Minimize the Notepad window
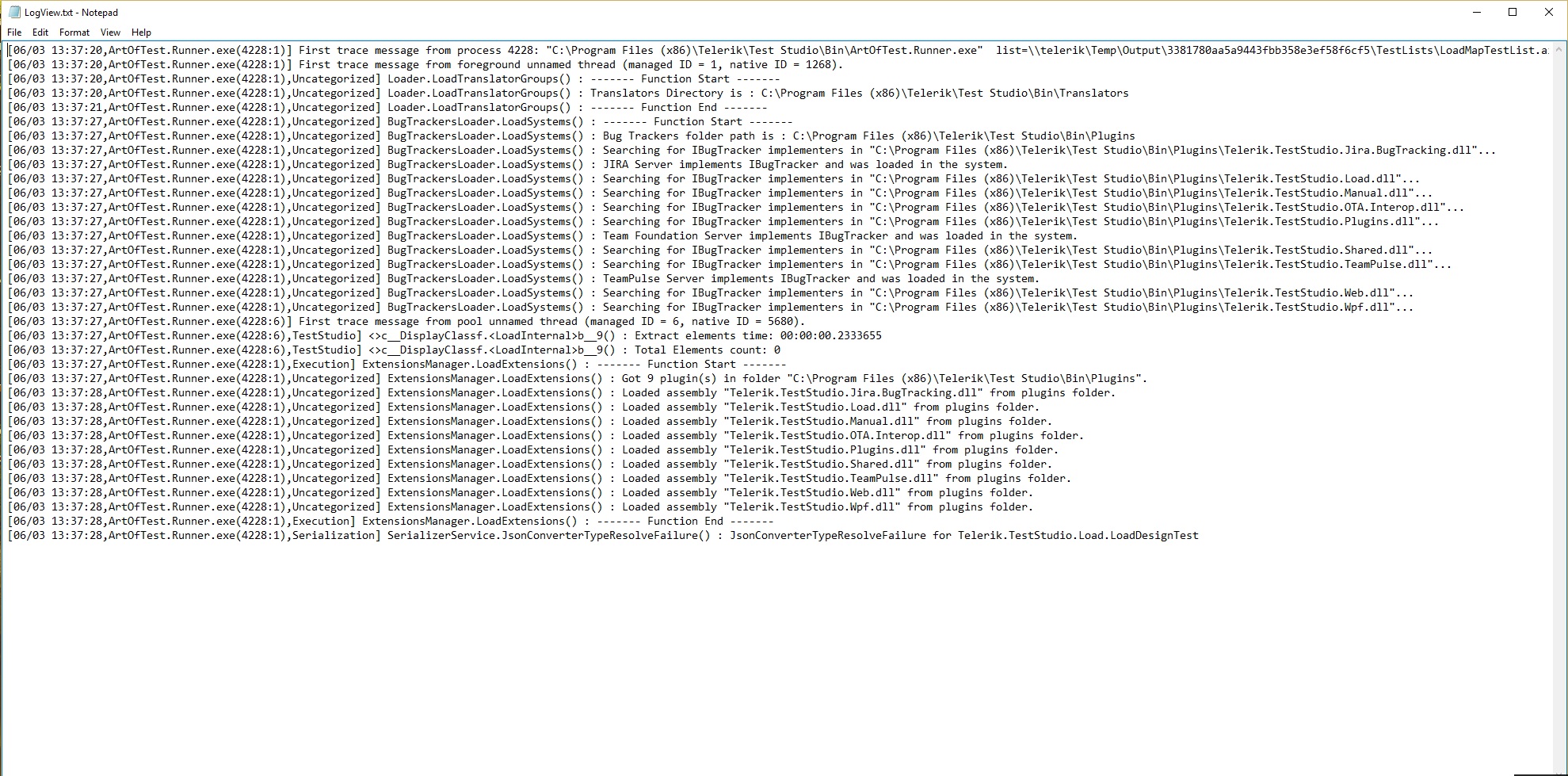Screen dimensions: 1568x776 click(x=1476, y=13)
